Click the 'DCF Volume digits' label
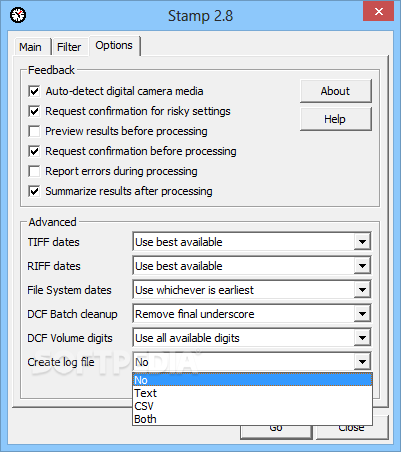Screen dimensions: 401x452 [x=70, y=338]
